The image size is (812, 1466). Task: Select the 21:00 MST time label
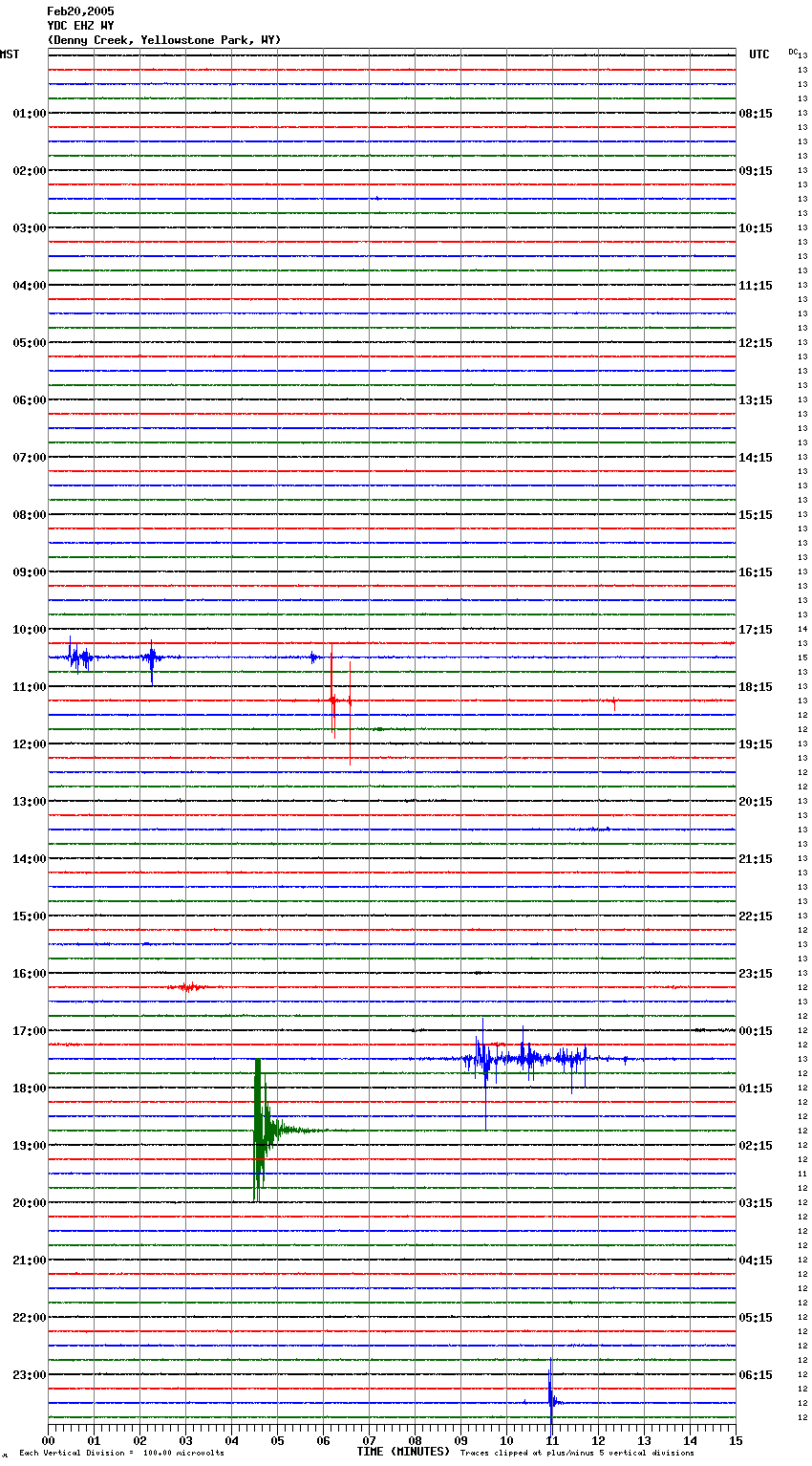(30, 1261)
